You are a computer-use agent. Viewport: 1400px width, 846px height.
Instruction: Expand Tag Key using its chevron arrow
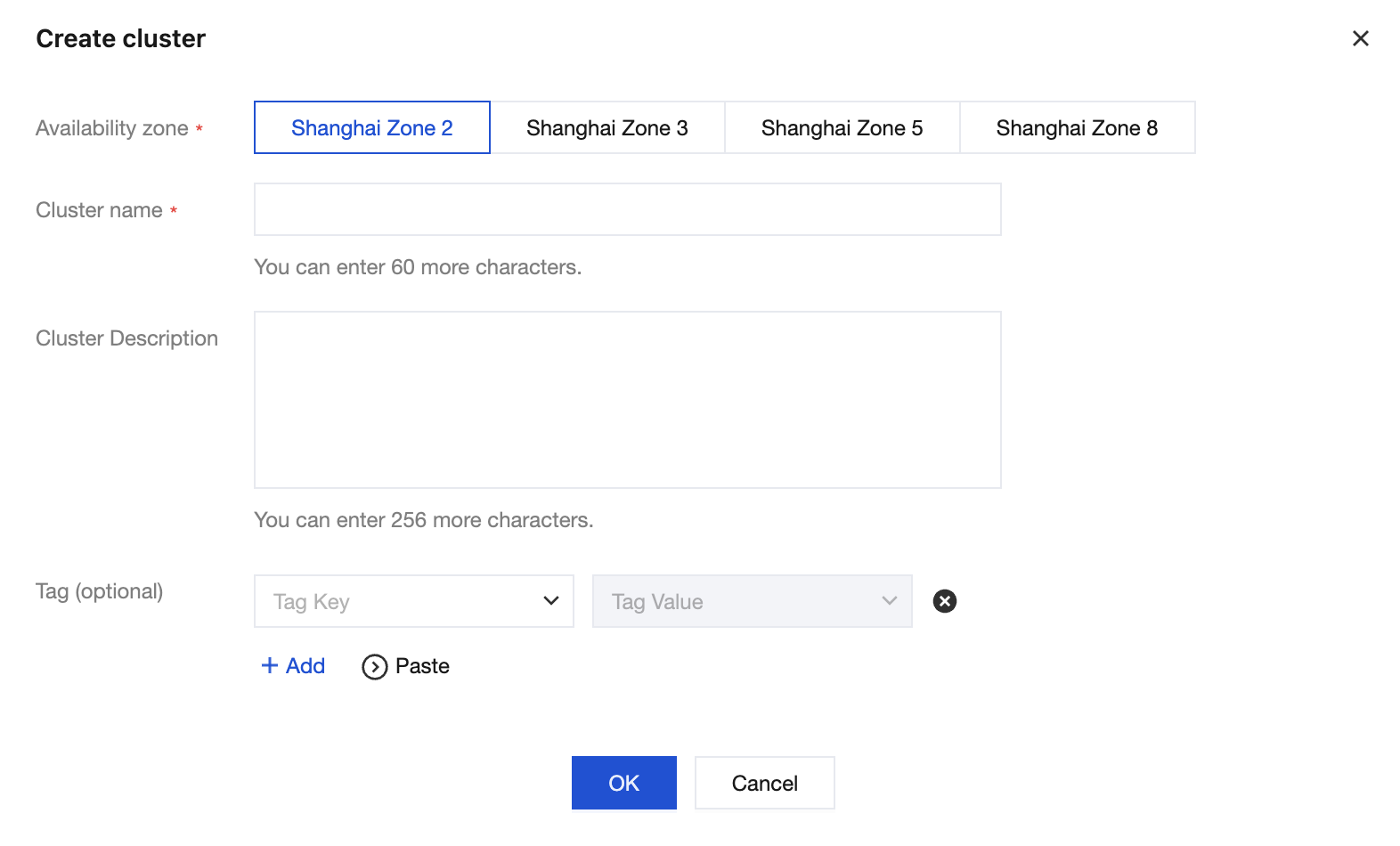pyautogui.click(x=551, y=601)
